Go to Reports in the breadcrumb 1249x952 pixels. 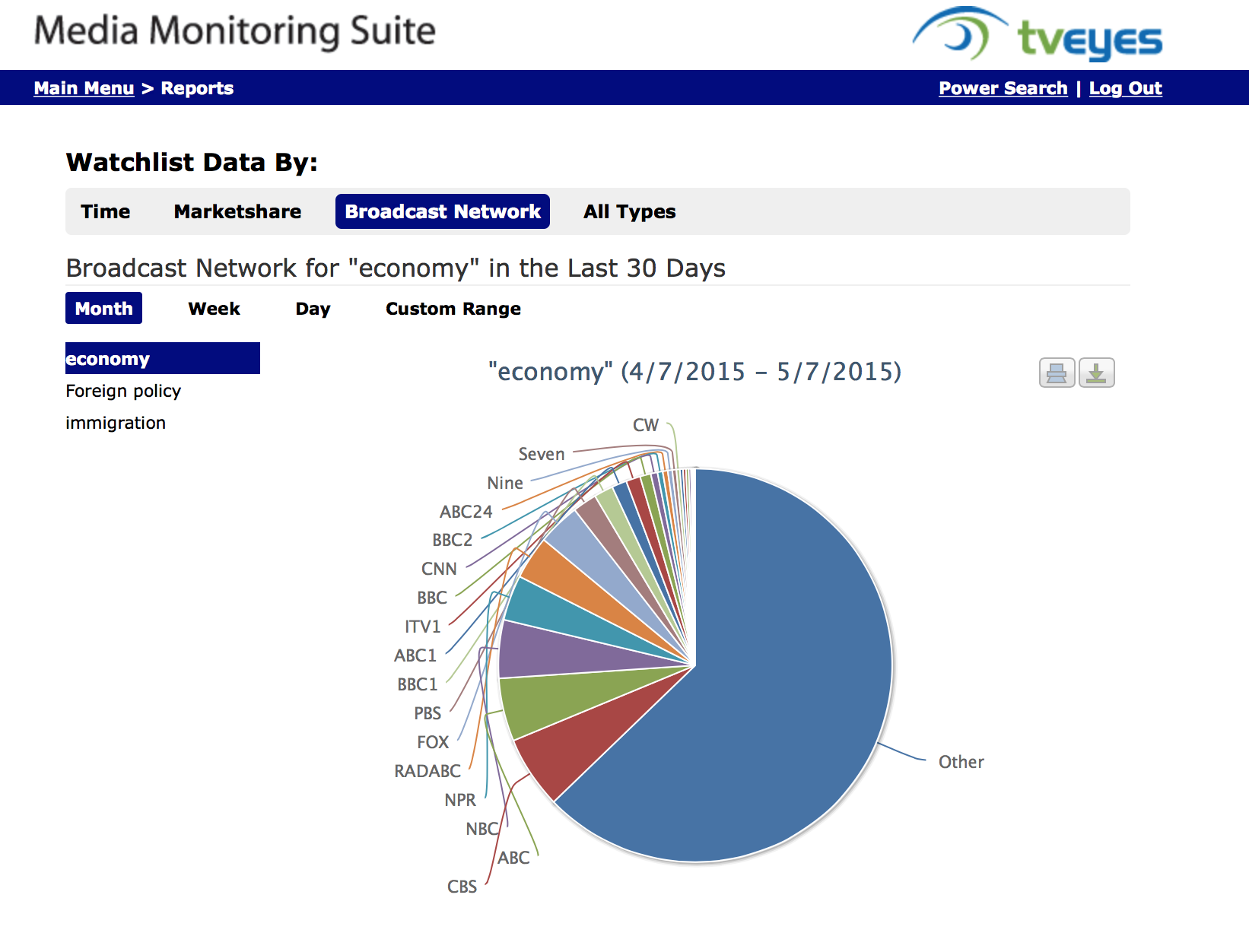click(197, 88)
